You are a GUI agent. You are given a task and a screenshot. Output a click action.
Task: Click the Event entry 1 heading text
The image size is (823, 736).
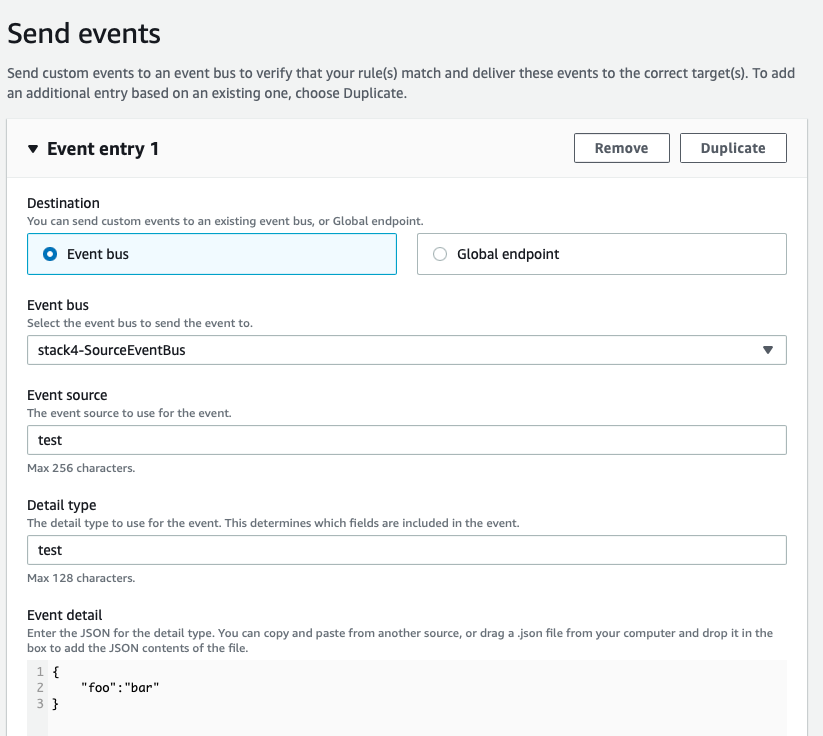click(103, 149)
